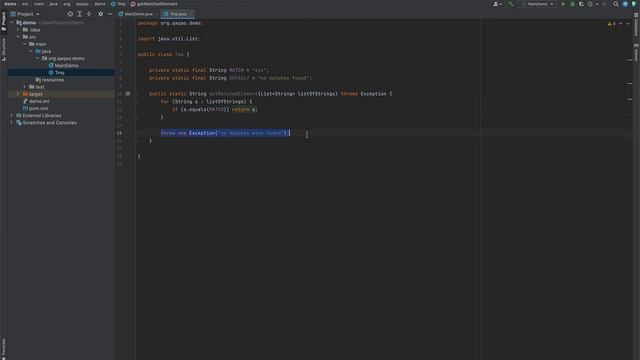Click the gutter marker icon on line 10

tap(128, 93)
